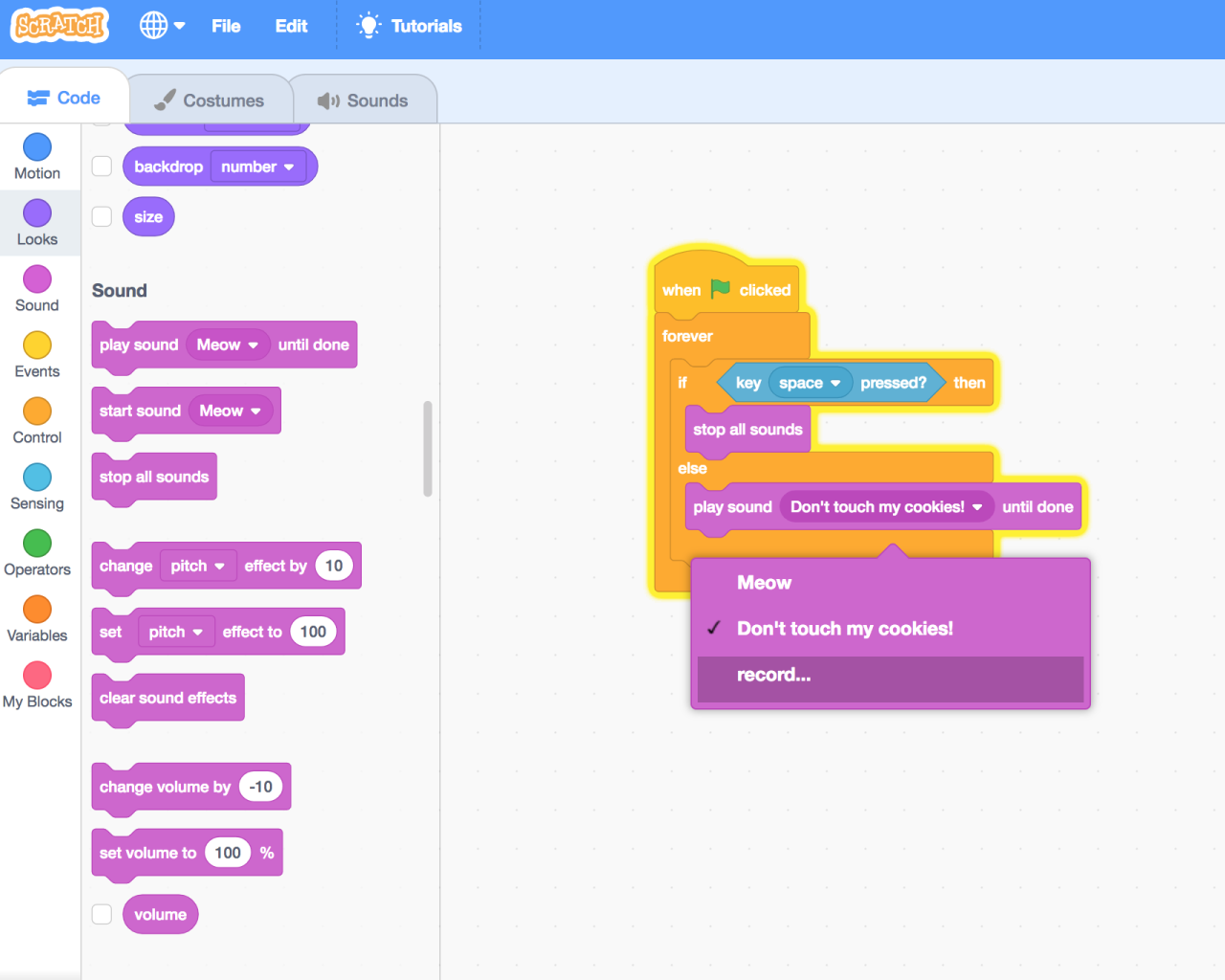Click the green flag in the hat block

(721, 288)
